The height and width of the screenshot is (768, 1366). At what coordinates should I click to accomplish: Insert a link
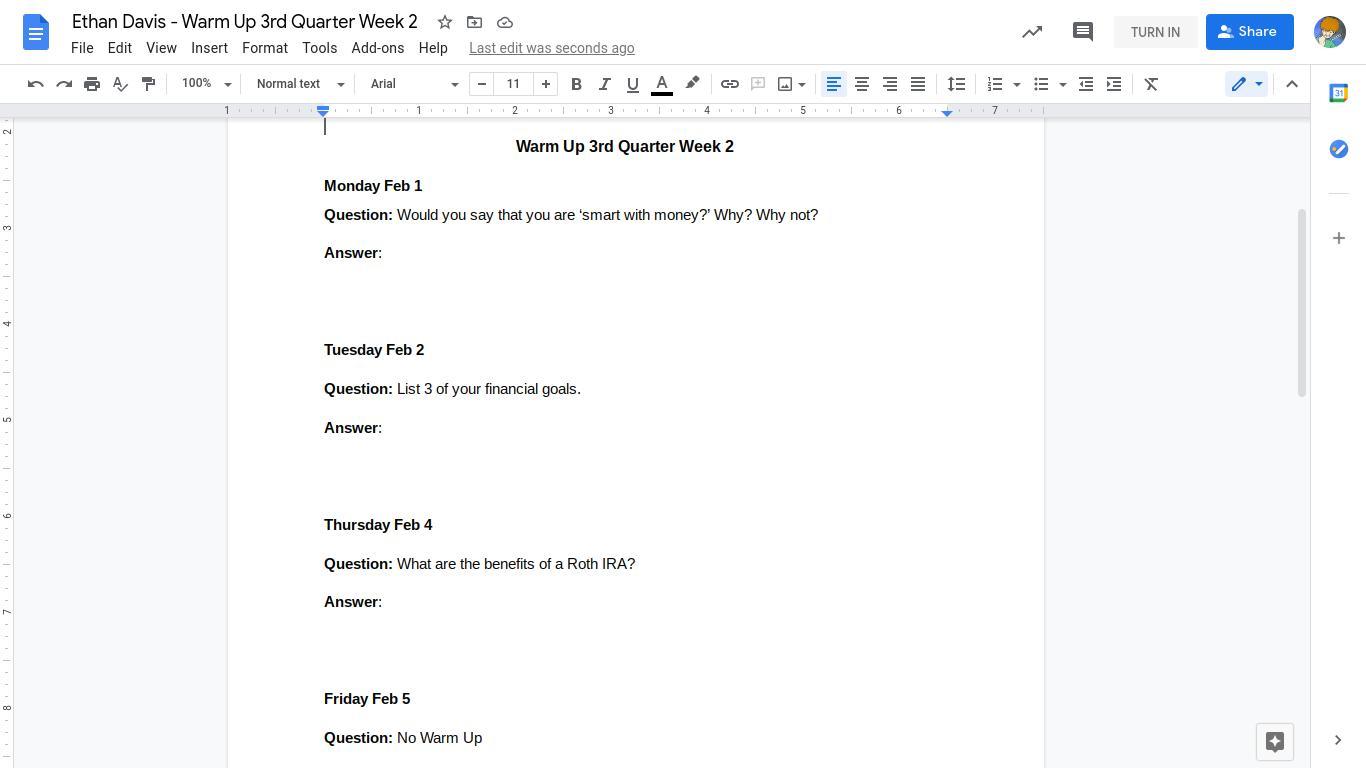[x=730, y=84]
